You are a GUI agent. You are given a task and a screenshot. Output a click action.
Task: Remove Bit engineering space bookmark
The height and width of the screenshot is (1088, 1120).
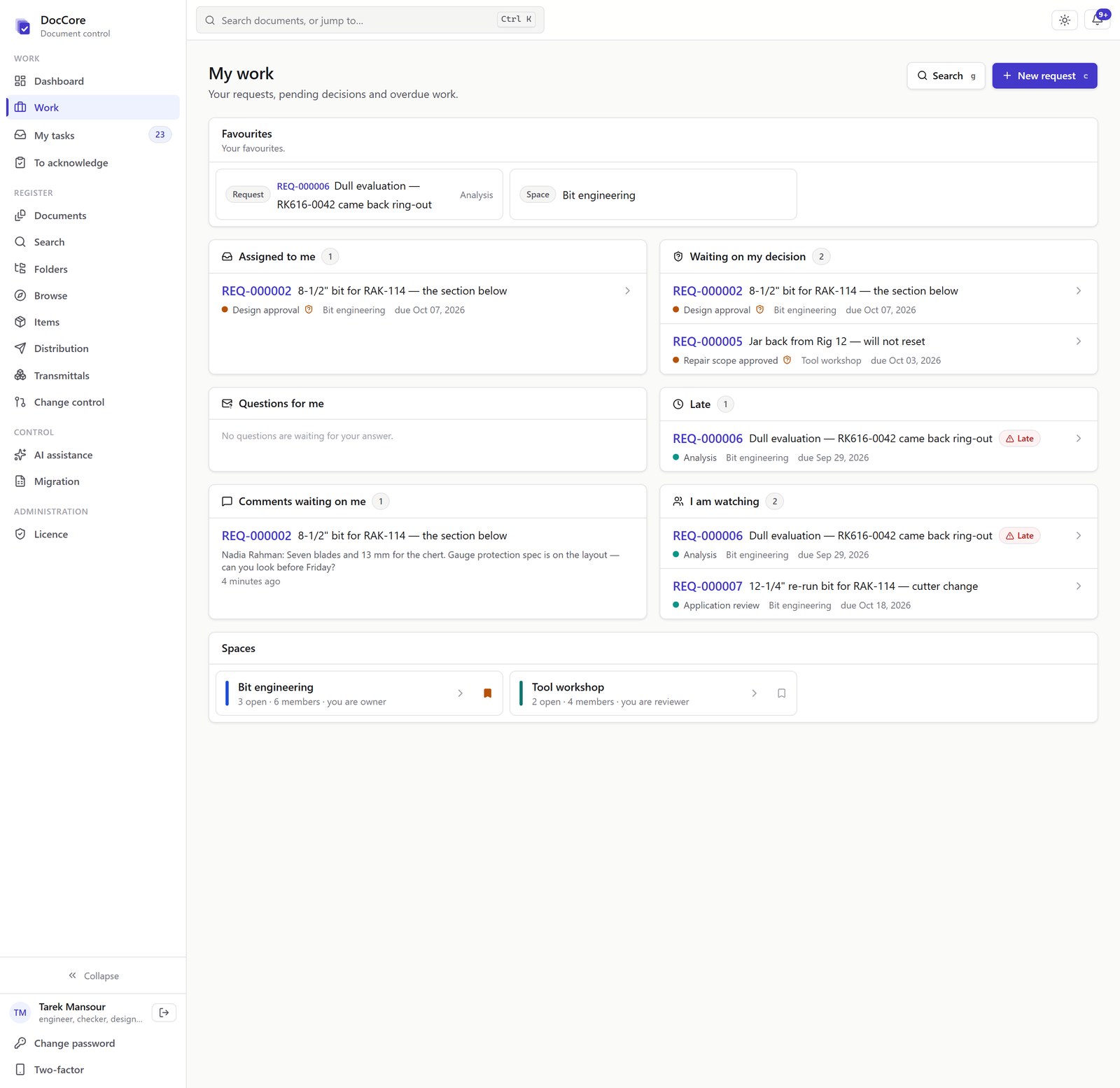487,693
